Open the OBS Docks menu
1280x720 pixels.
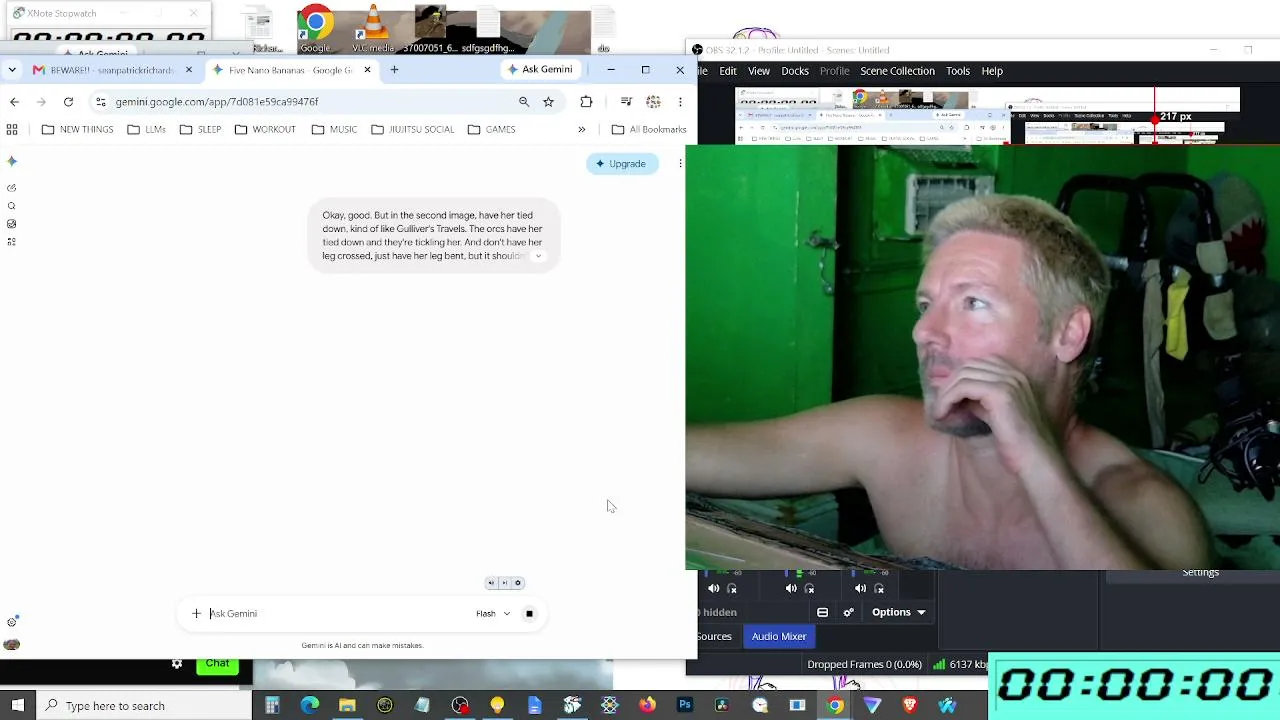pyautogui.click(x=795, y=71)
